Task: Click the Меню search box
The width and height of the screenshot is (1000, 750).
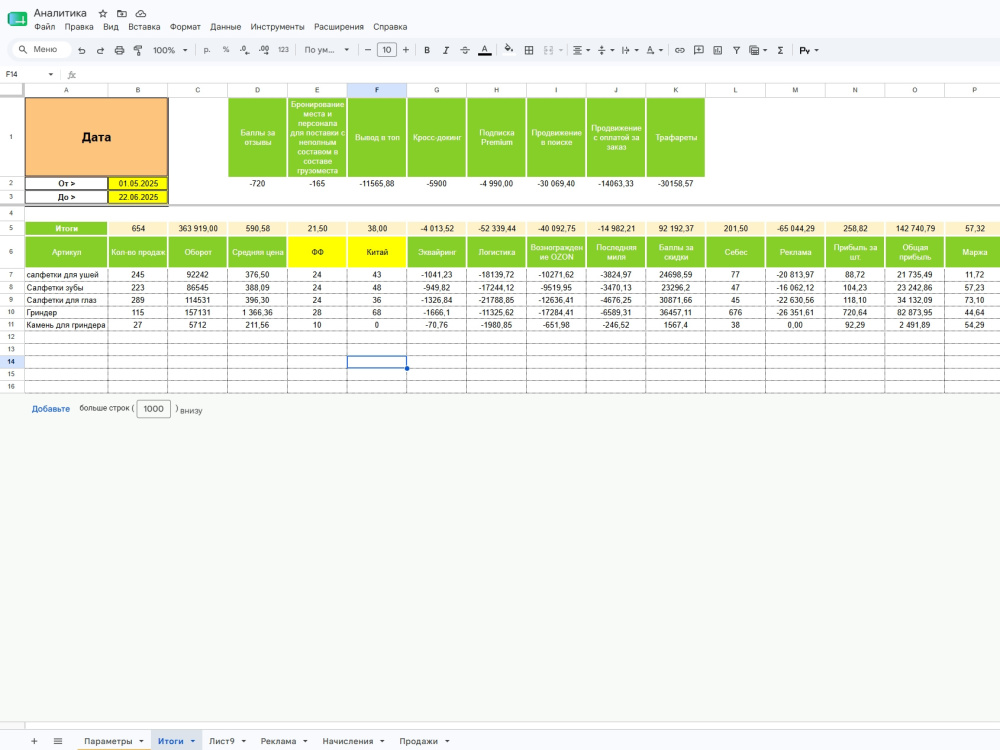Action: 41,49
